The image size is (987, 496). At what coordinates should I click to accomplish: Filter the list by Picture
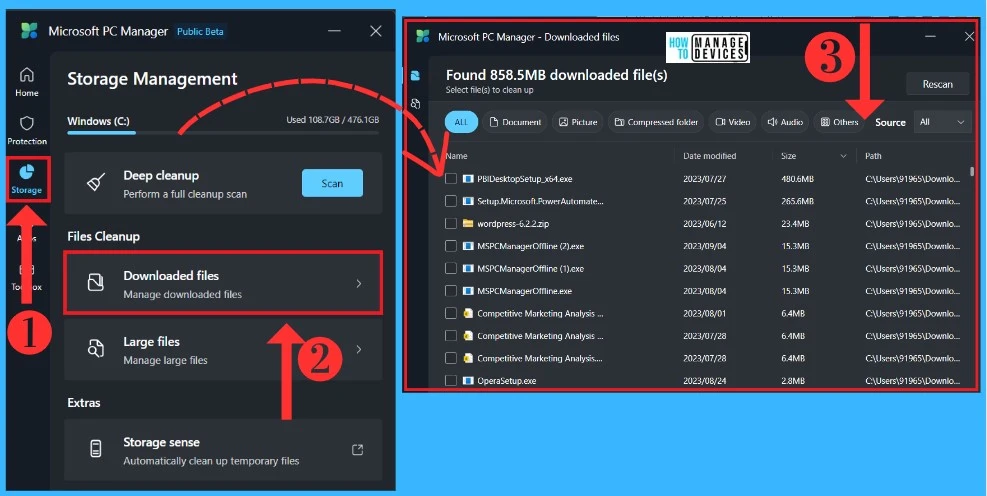pyautogui.click(x=578, y=122)
